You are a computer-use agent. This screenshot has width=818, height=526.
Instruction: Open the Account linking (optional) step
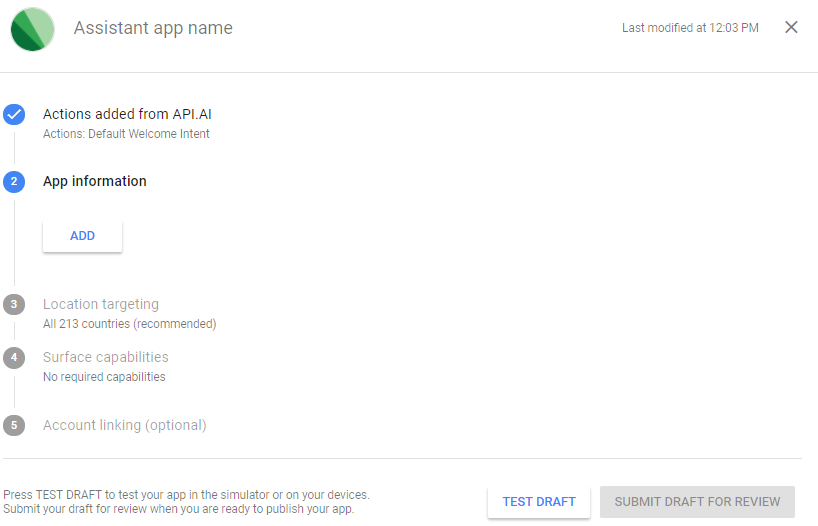pyautogui.click(x=125, y=425)
